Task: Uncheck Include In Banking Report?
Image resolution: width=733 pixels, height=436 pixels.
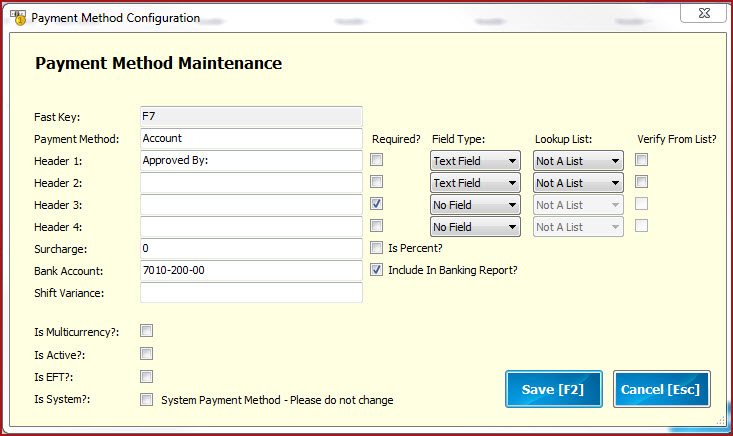Action: pos(376,270)
